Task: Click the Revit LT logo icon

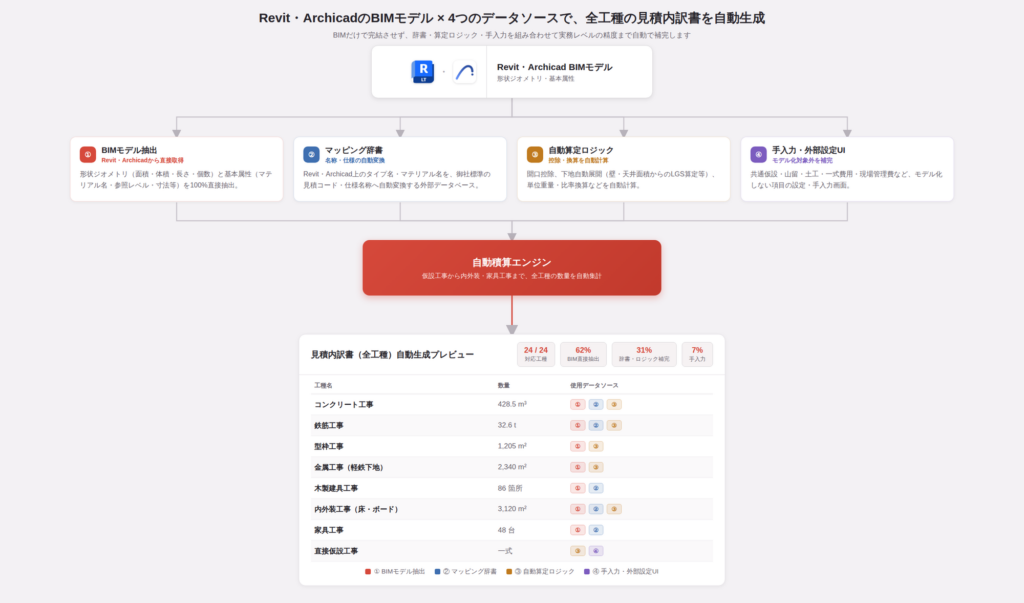Action: [423, 72]
